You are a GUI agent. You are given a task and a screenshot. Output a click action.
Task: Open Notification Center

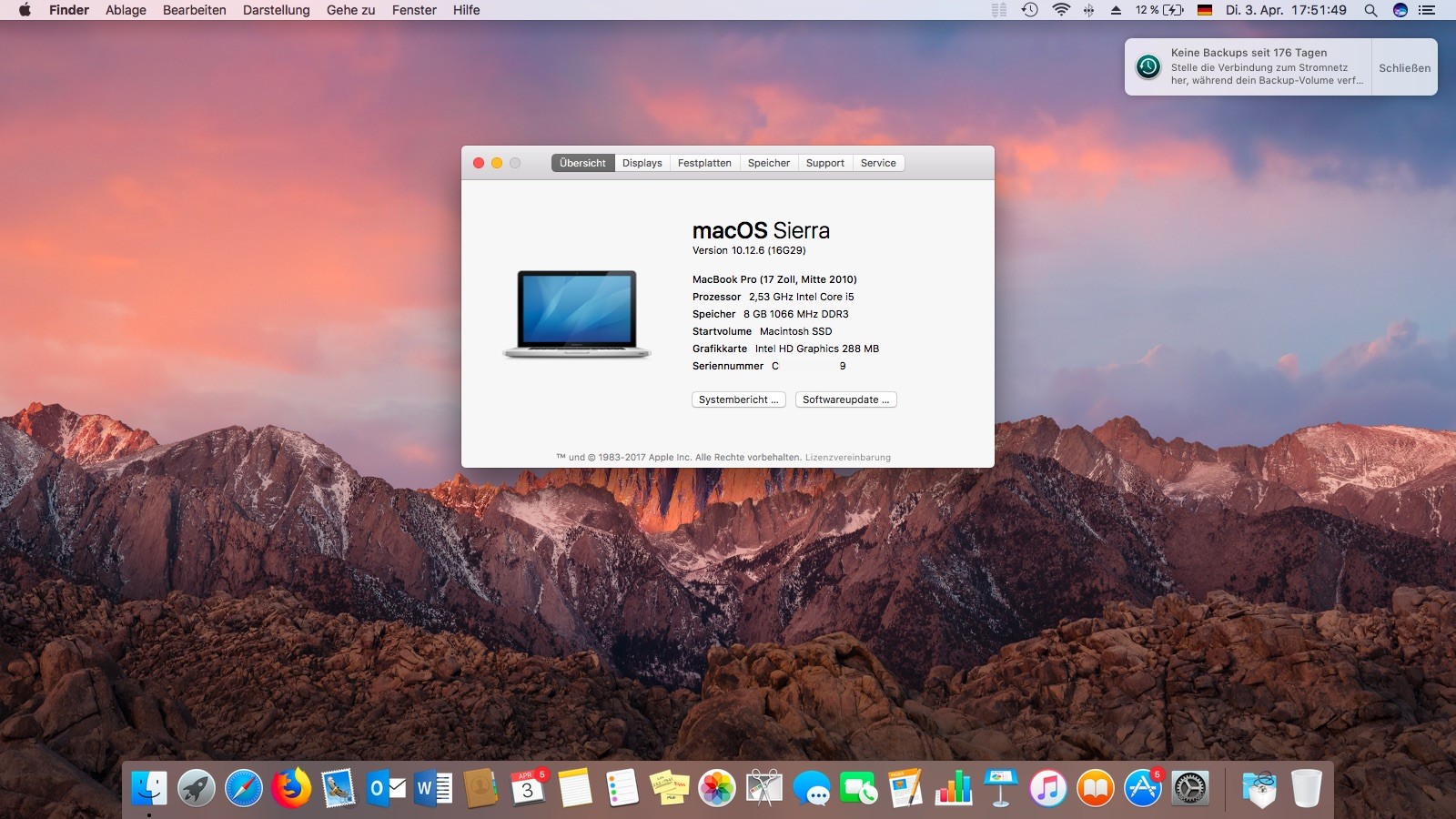[x=1427, y=10]
